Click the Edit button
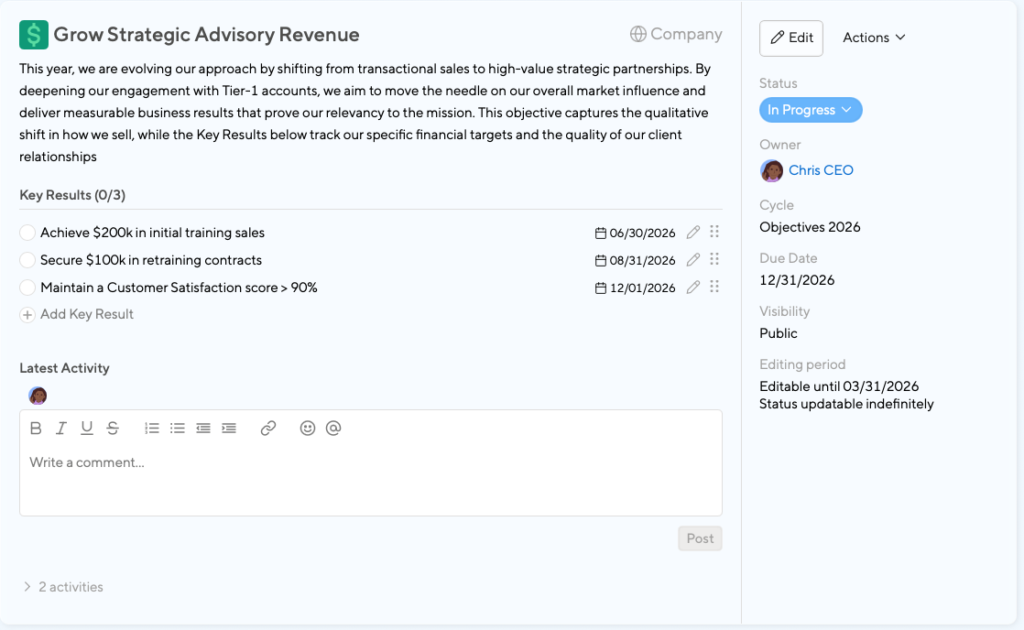Image resolution: width=1024 pixels, height=630 pixels. (x=791, y=38)
